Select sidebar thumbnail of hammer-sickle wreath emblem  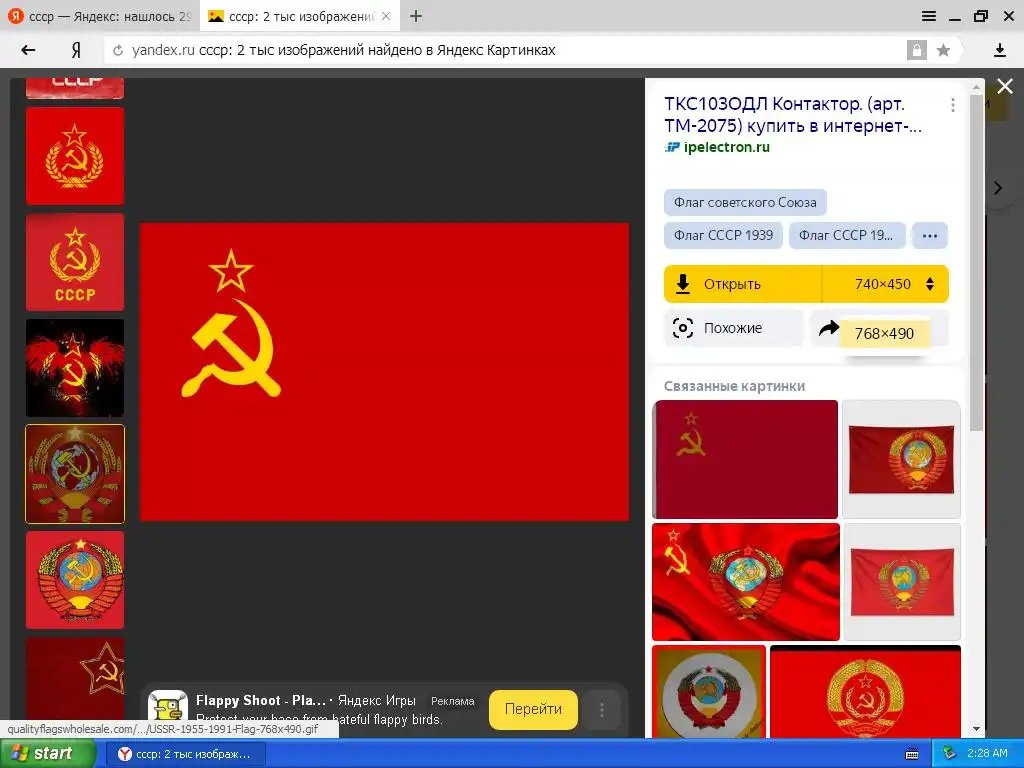point(74,156)
